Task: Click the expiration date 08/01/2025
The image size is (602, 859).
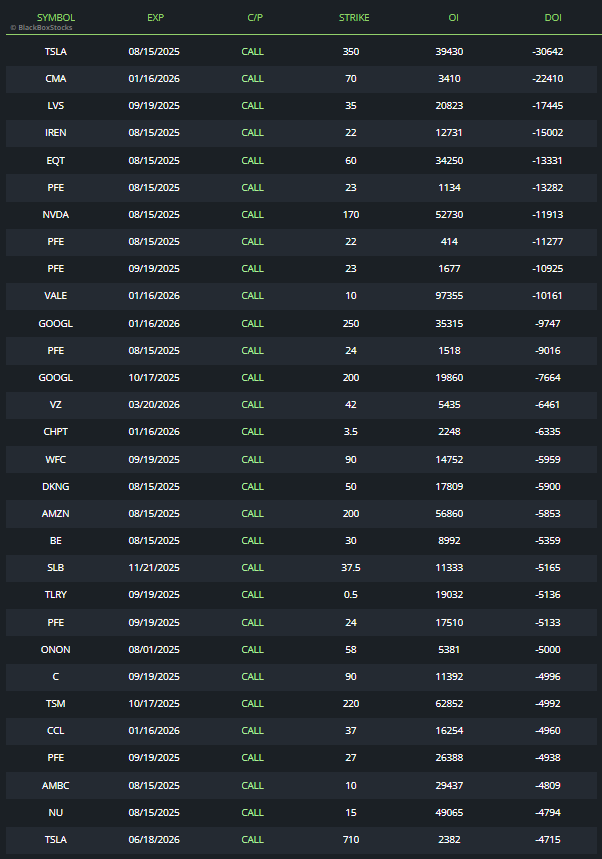Action: [x=154, y=649]
